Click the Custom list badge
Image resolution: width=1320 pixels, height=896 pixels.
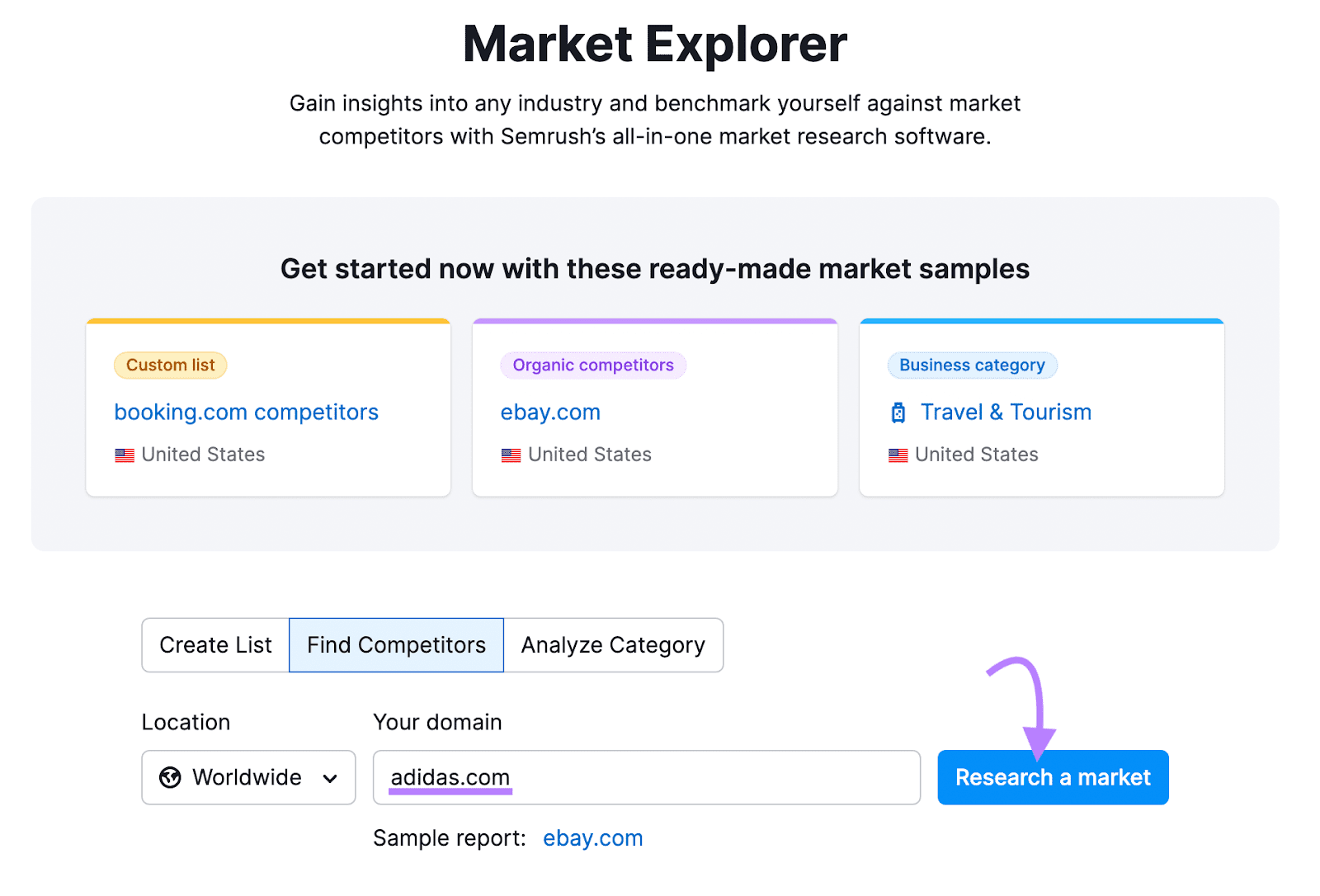(x=170, y=365)
